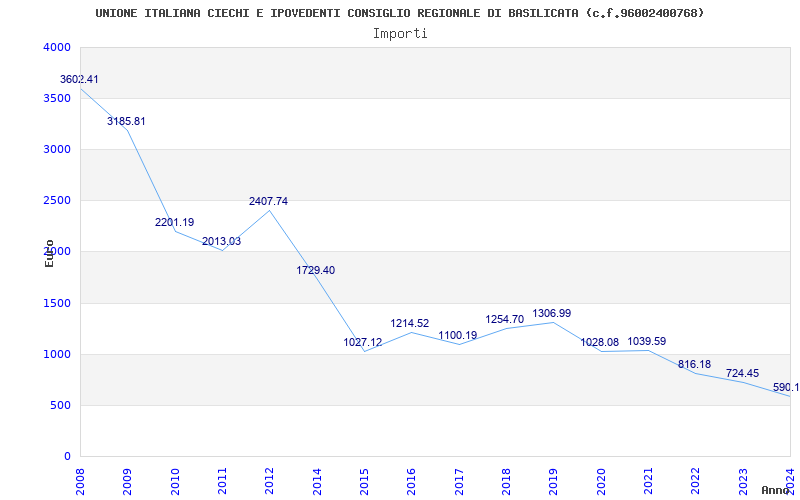Click the 2021 x-axis year label

(x=647, y=481)
